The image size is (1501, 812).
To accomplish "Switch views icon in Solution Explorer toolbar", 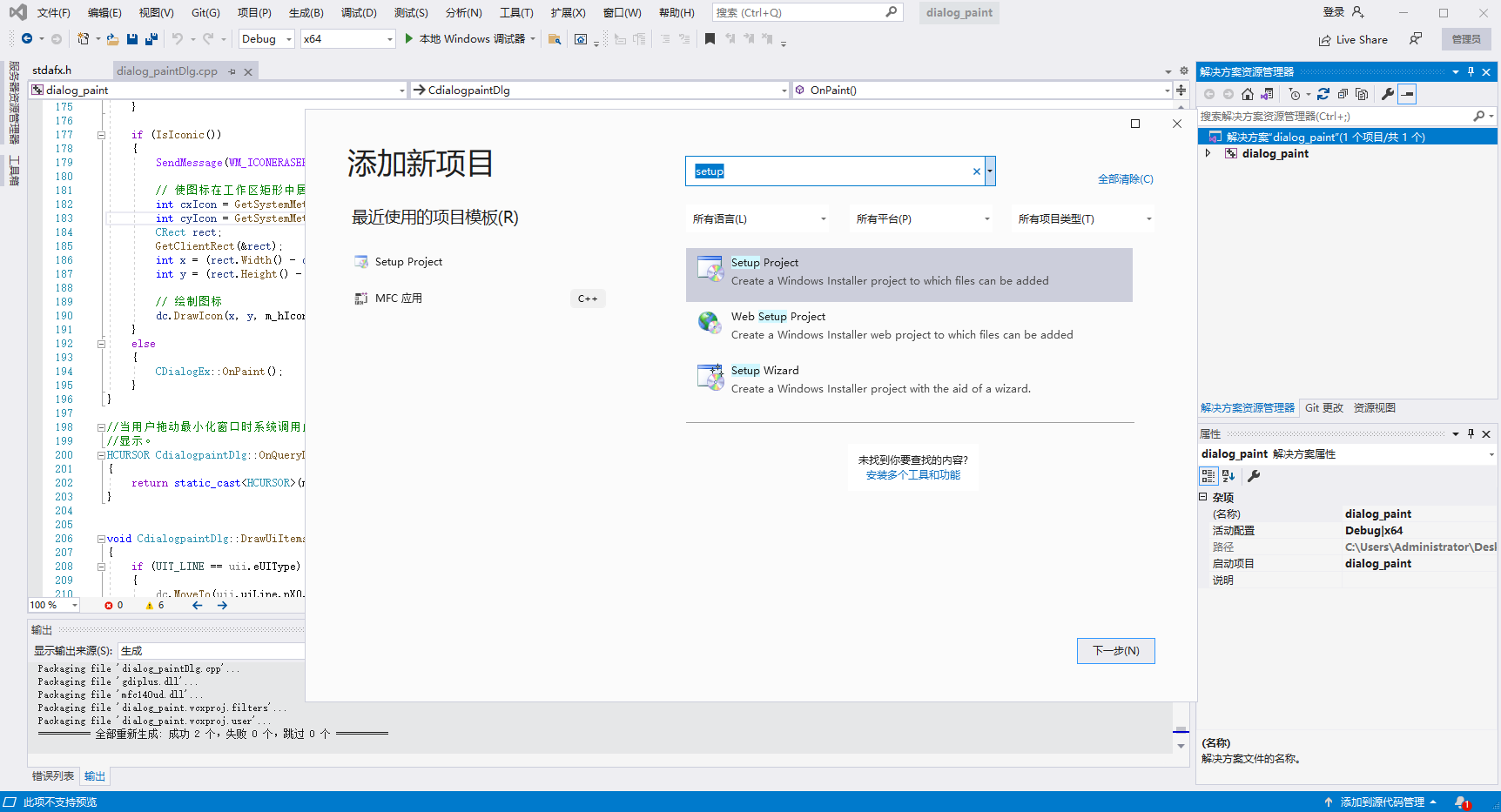I will click(x=1267, y=94).
